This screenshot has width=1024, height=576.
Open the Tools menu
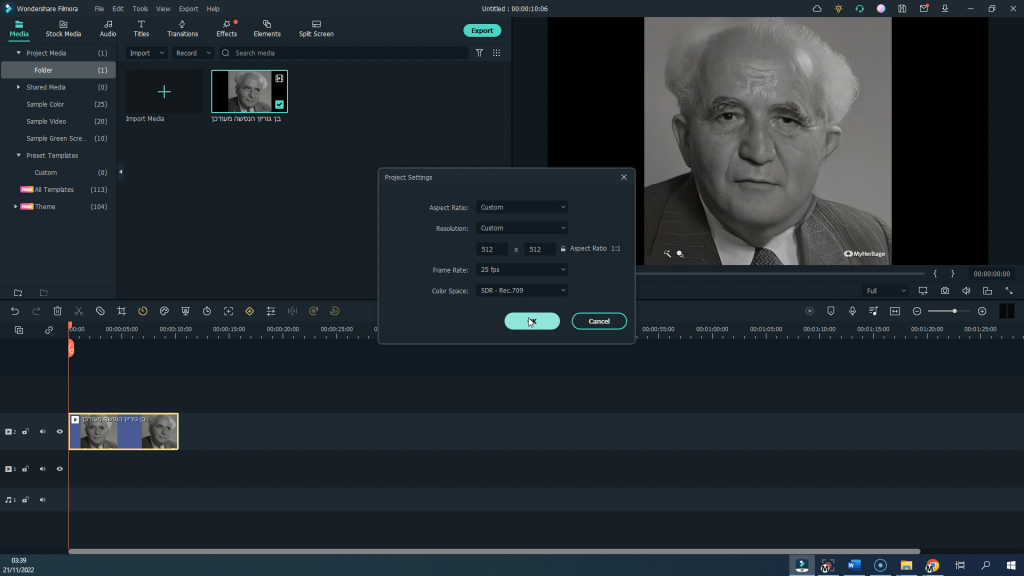point(140,9)
